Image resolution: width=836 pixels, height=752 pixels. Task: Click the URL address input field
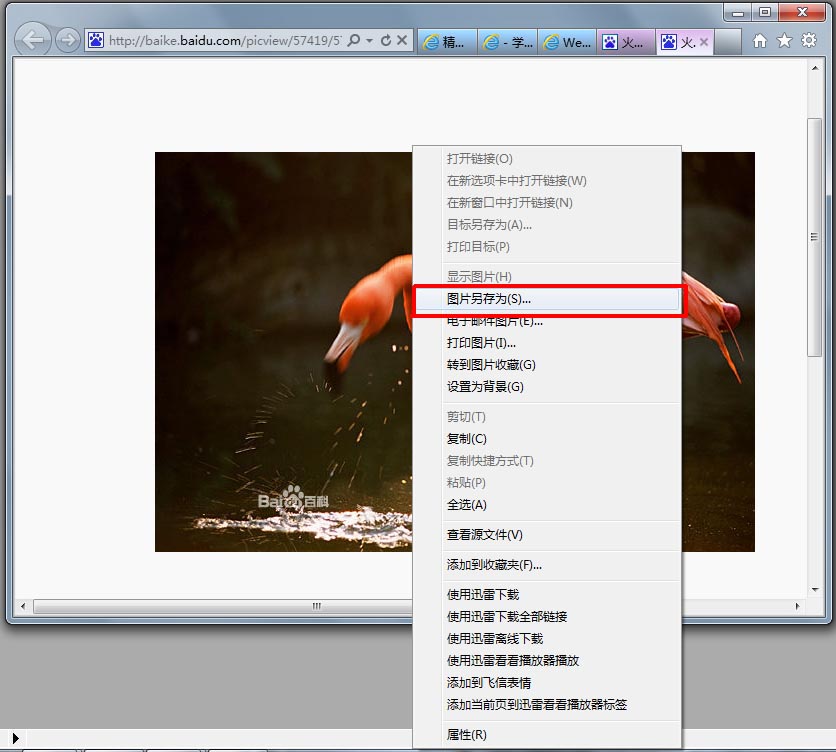pos(220,41)
